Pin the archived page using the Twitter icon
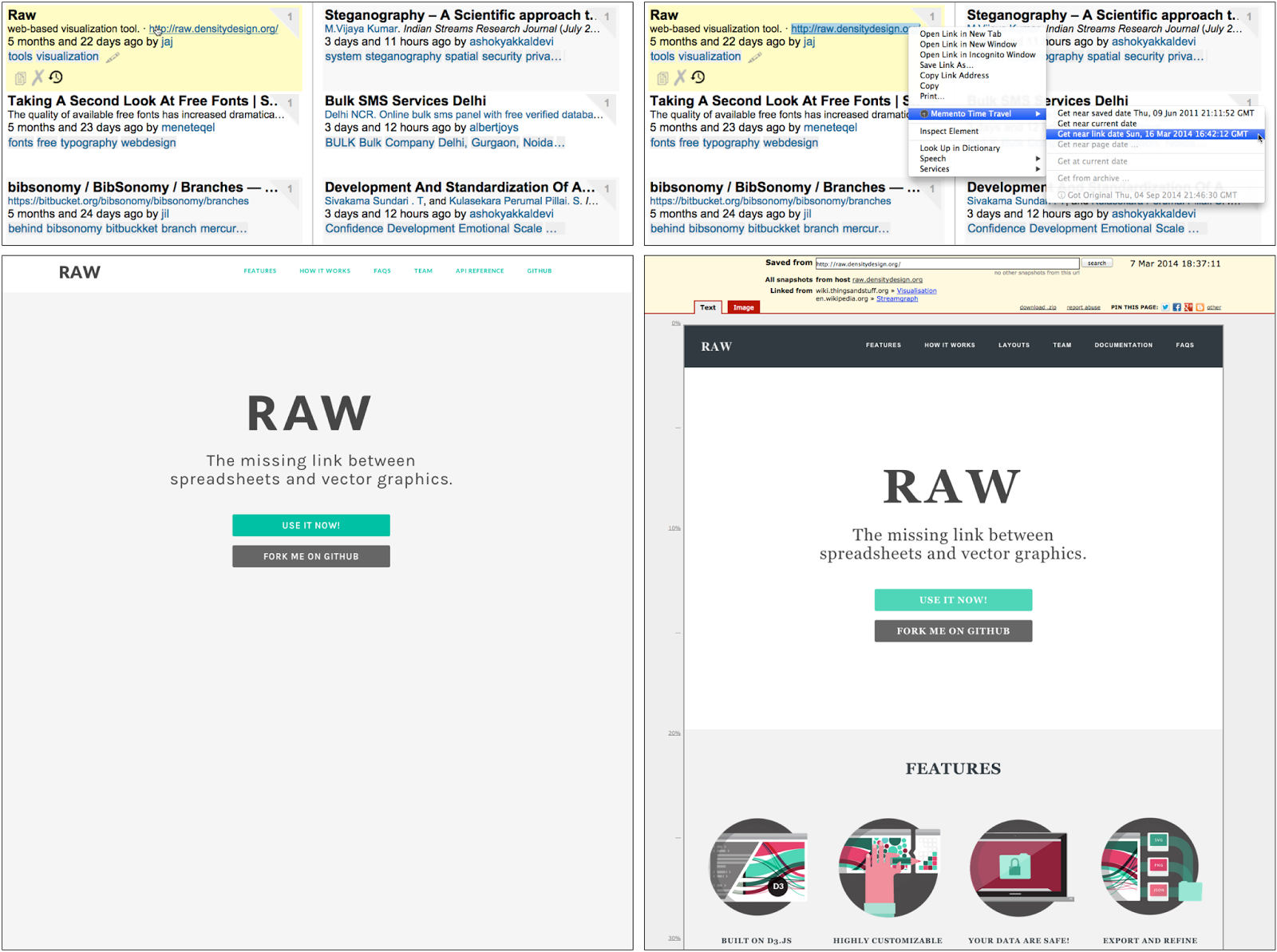Viewport: 1277px width, 952px height. (x=1165, y=307)
